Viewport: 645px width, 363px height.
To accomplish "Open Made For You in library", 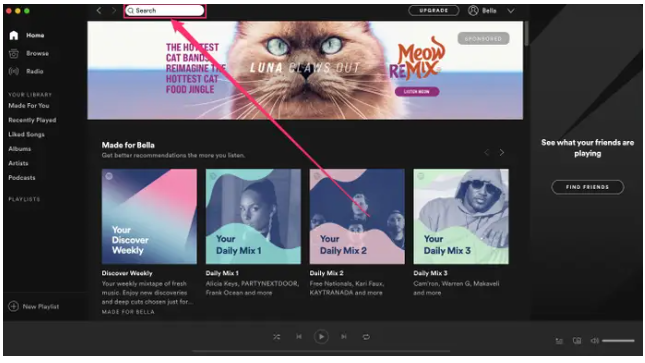I will 29,106.
